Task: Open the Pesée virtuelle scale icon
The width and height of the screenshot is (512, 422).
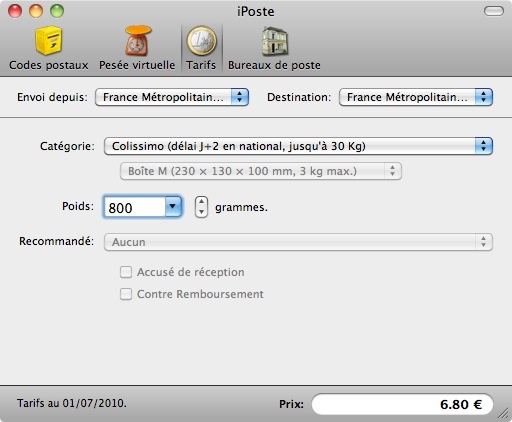Action: coord(138,41)
